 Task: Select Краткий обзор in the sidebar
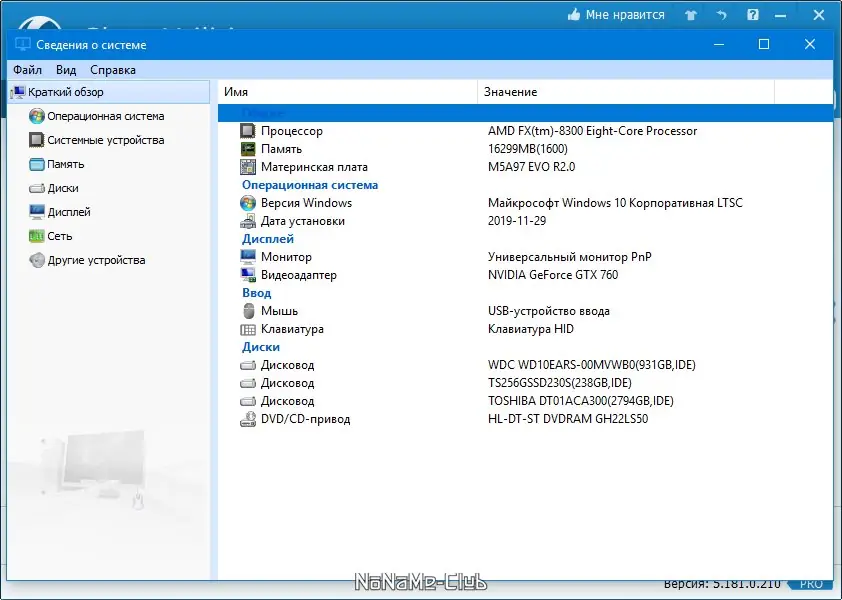tap(109, 92)
